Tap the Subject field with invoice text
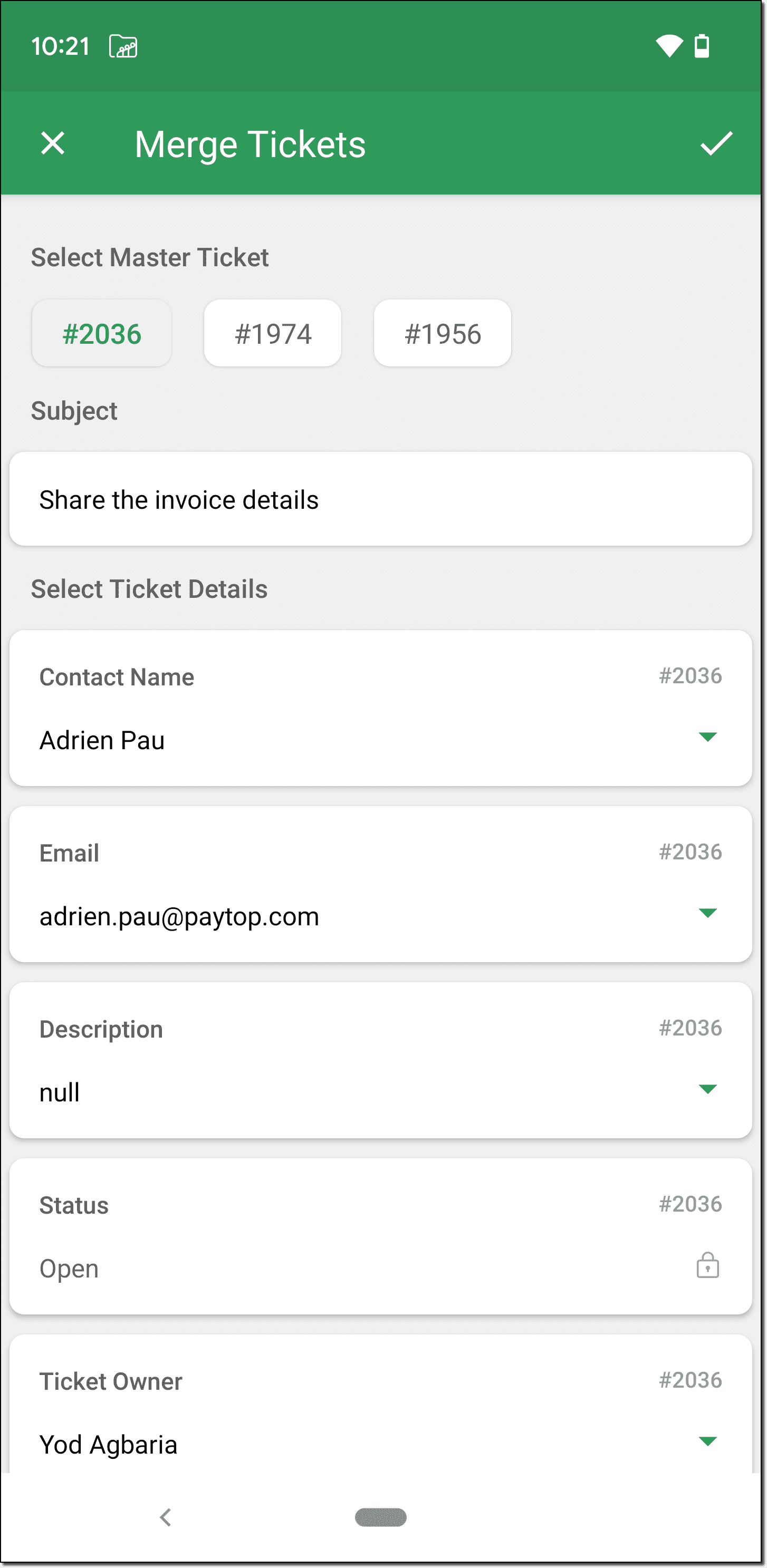This screenshot has height=1568, width=767. coord(381,499)
